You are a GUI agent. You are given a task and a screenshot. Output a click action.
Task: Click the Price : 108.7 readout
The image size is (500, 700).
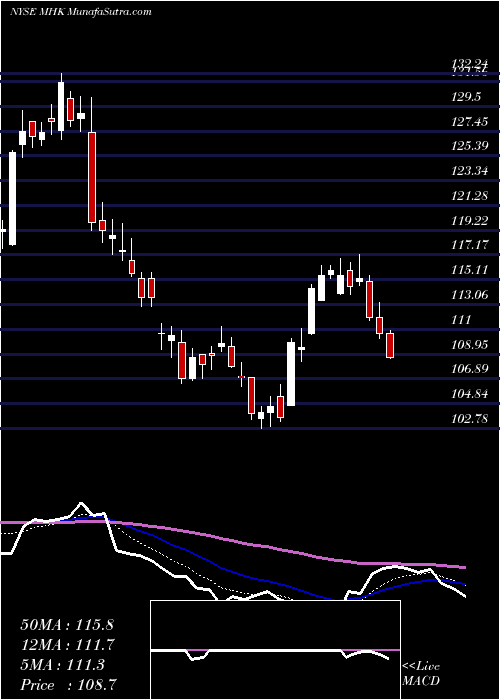coord(69,685)
